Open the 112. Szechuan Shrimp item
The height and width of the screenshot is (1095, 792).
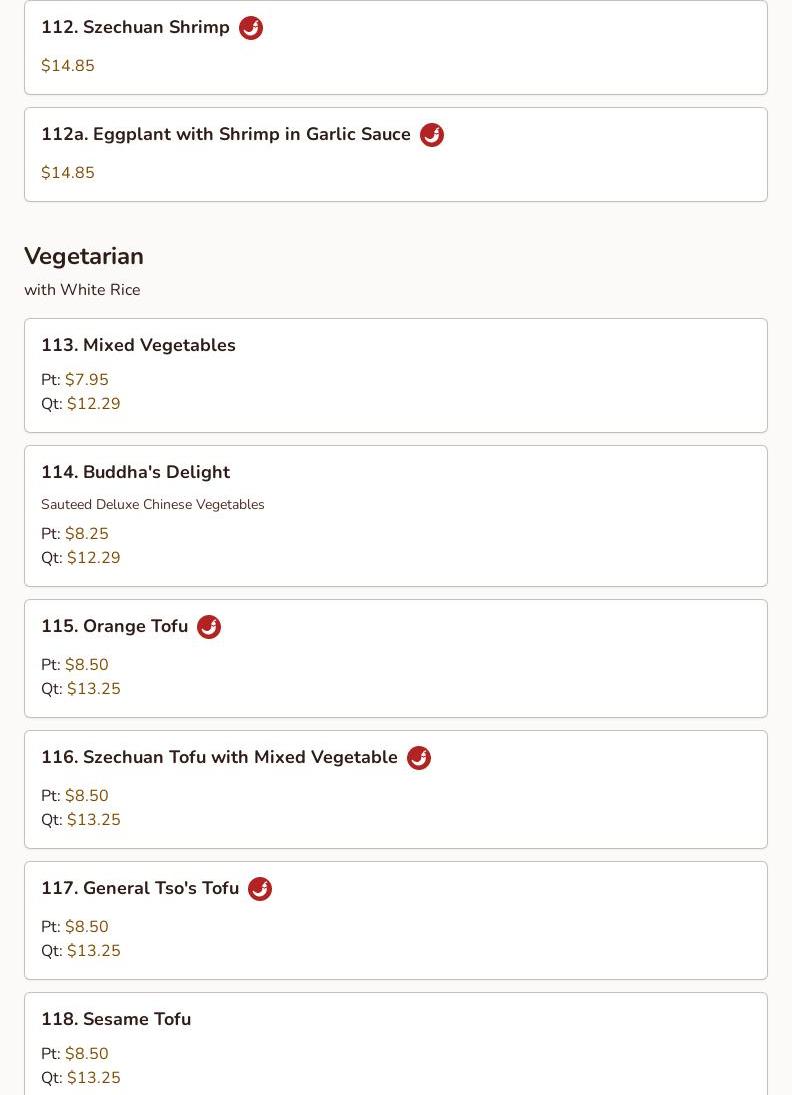135,28
